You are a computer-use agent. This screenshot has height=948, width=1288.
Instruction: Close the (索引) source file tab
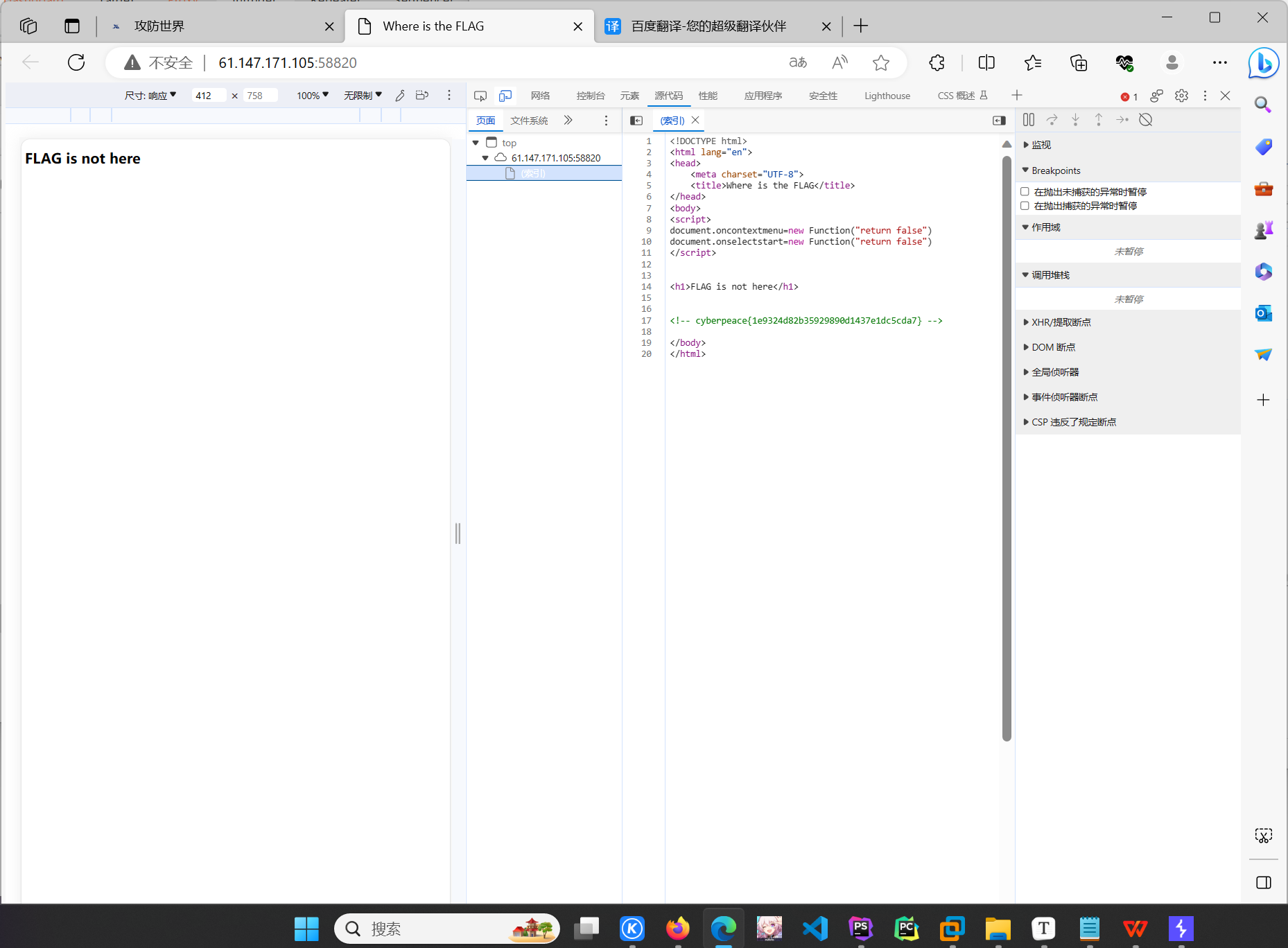click(695, 120)
